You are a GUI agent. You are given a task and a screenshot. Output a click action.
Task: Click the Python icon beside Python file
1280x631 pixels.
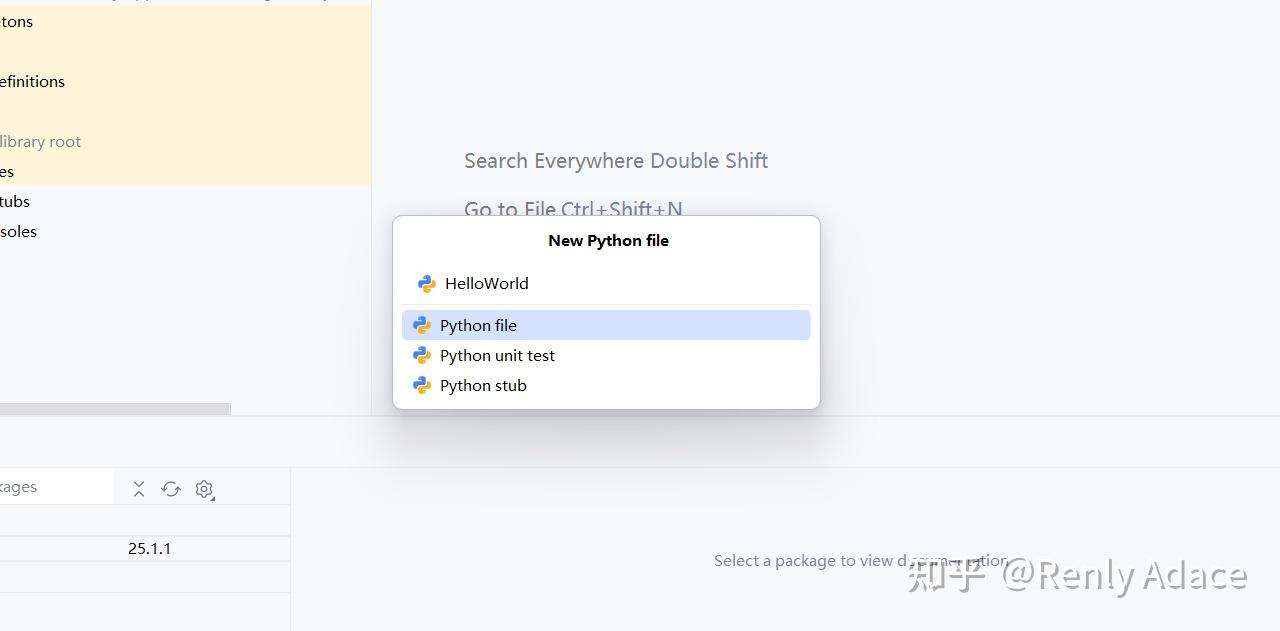point(422,325)
